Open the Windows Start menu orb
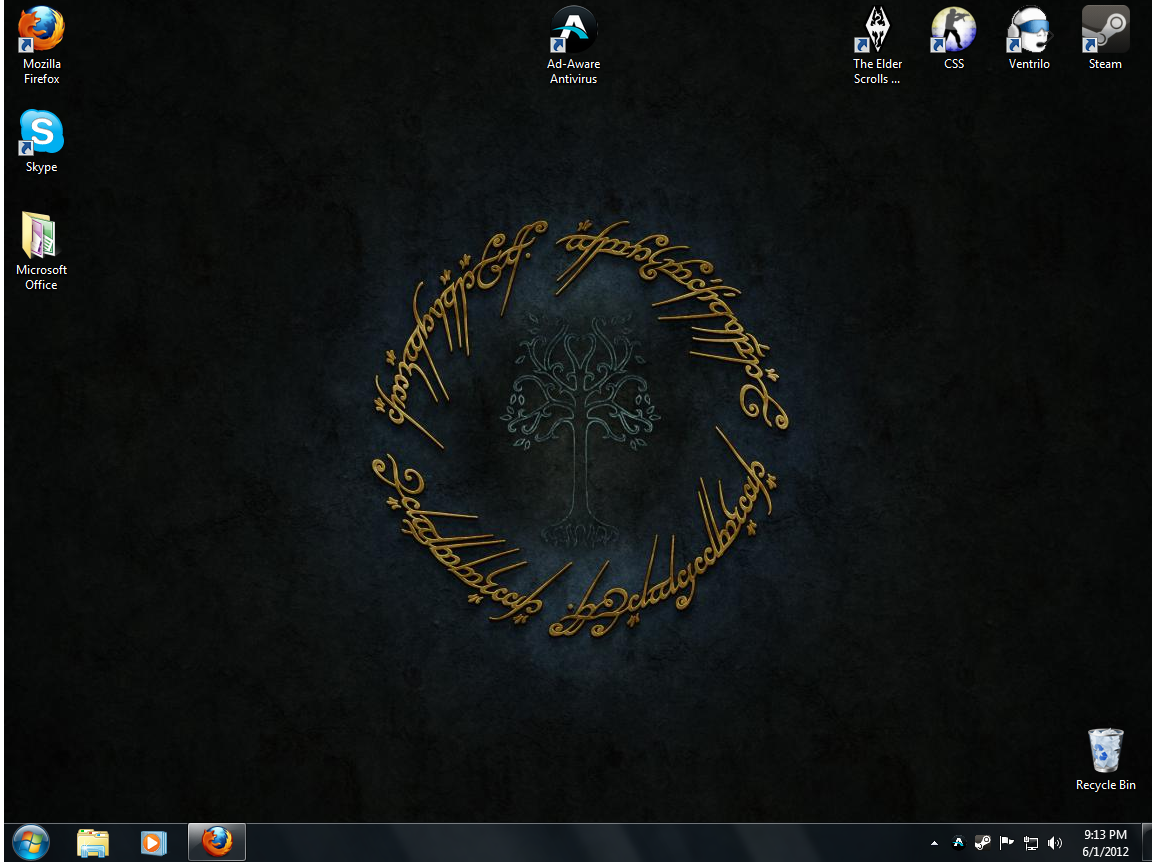This screenshot has width=1152, height=864. (31, 842)
